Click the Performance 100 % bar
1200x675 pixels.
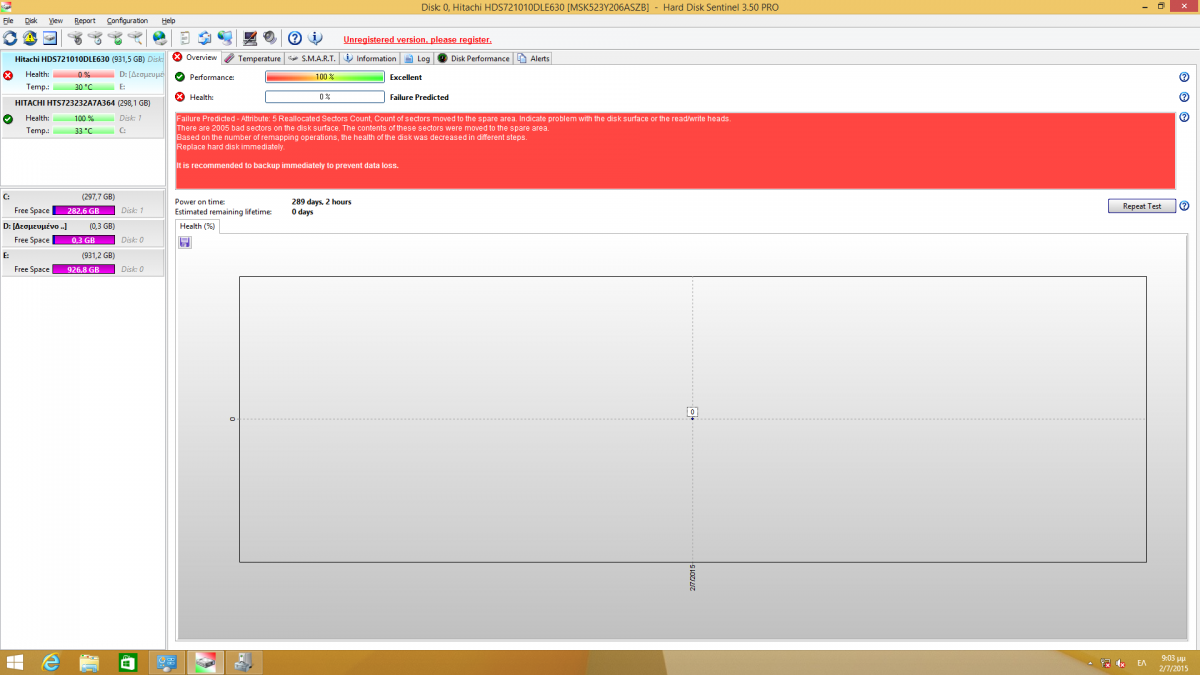click(325, 77)
